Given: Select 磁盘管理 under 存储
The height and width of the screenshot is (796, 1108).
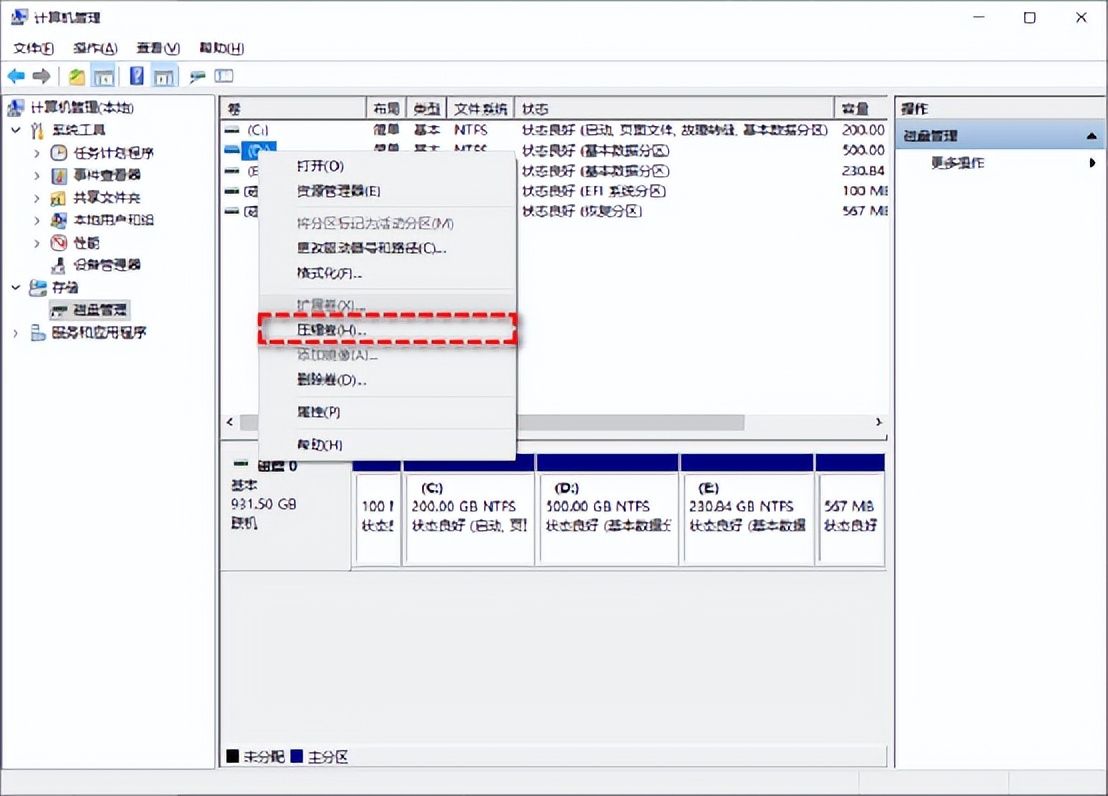Looking at the screenshot, I should click(x=99, y=310).
